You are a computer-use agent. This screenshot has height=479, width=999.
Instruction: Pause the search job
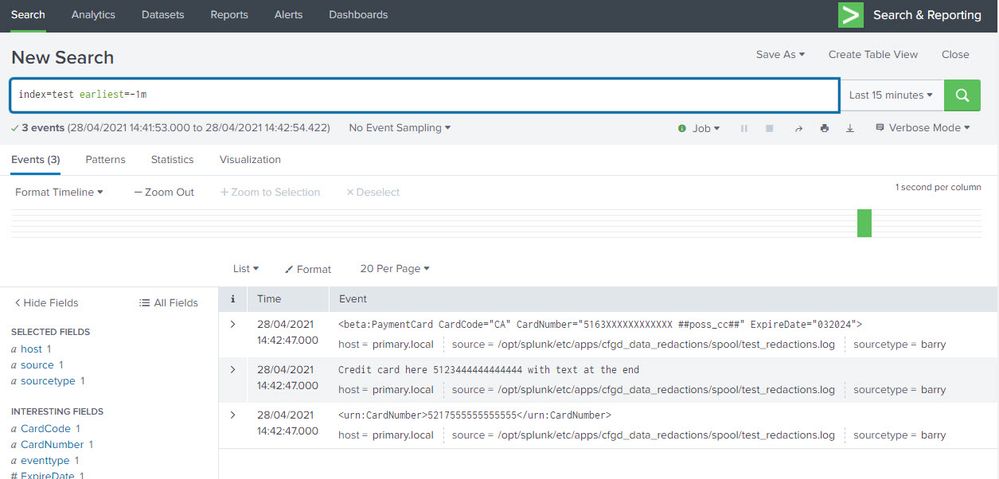pos(744,128)
